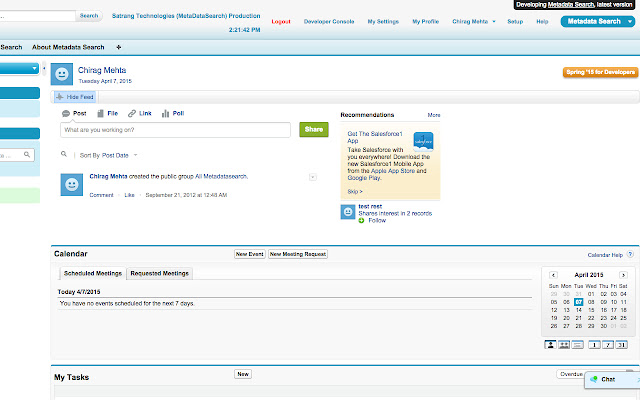Click the green Share button
640x400 pixels.
(313, 129)
